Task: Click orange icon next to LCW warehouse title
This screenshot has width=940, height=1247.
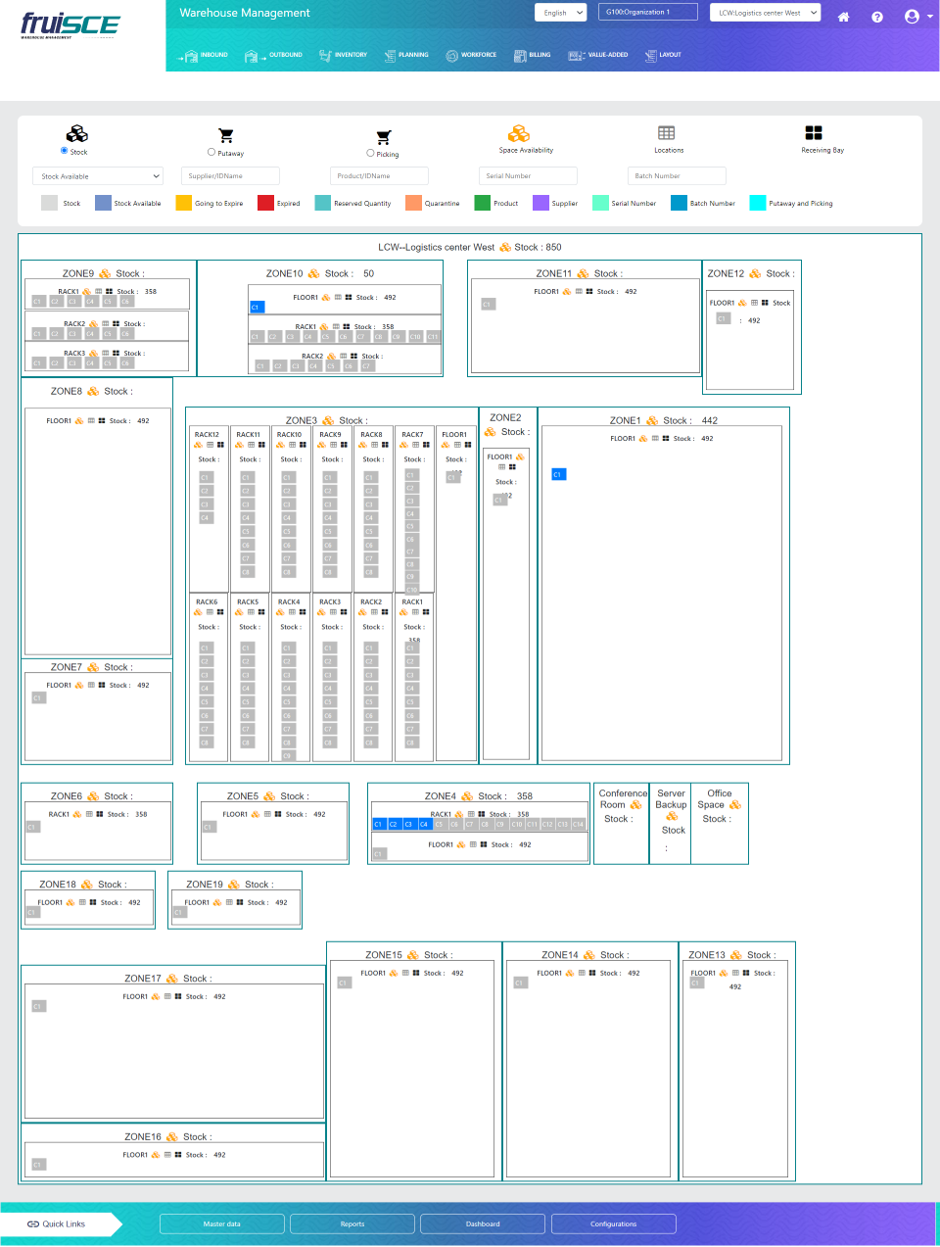Action: tap(505, 246)
